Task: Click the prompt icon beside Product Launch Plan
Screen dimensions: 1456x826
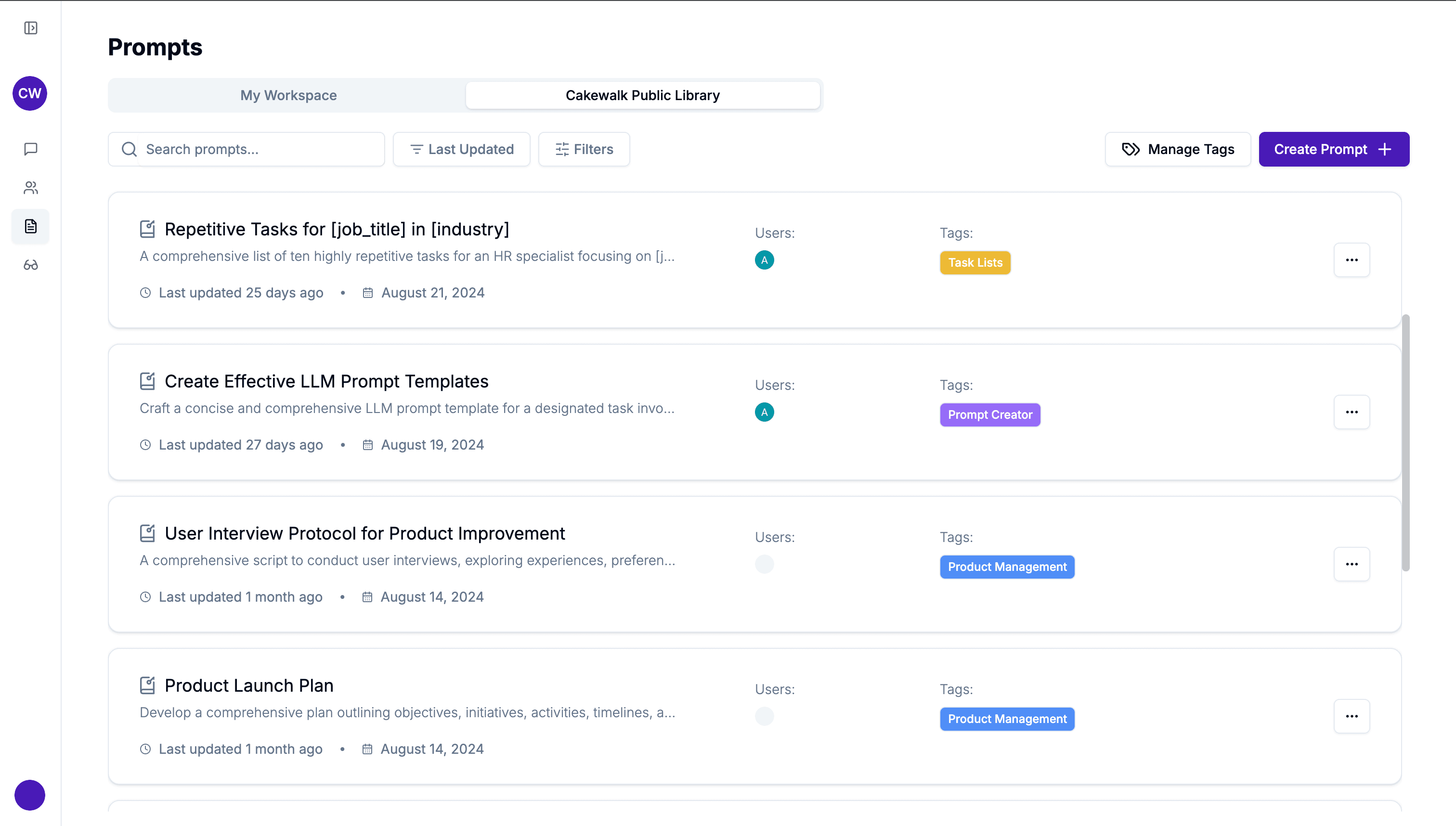Action: click(x=147, y=685)
